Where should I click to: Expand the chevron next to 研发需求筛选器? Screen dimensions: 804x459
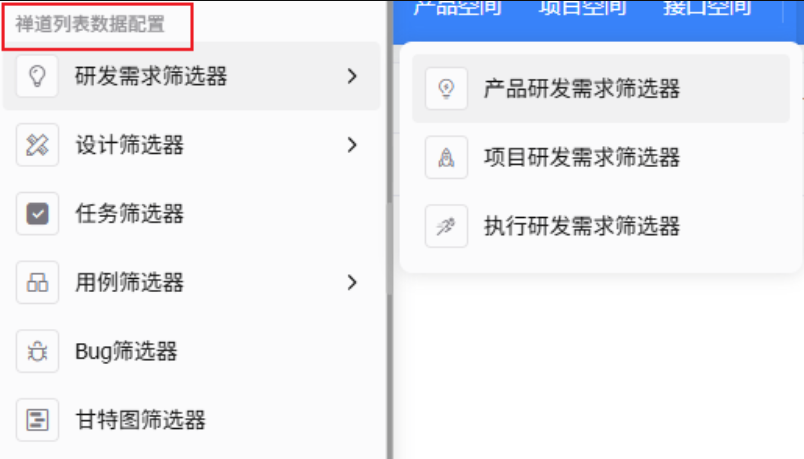pos(352,76)
